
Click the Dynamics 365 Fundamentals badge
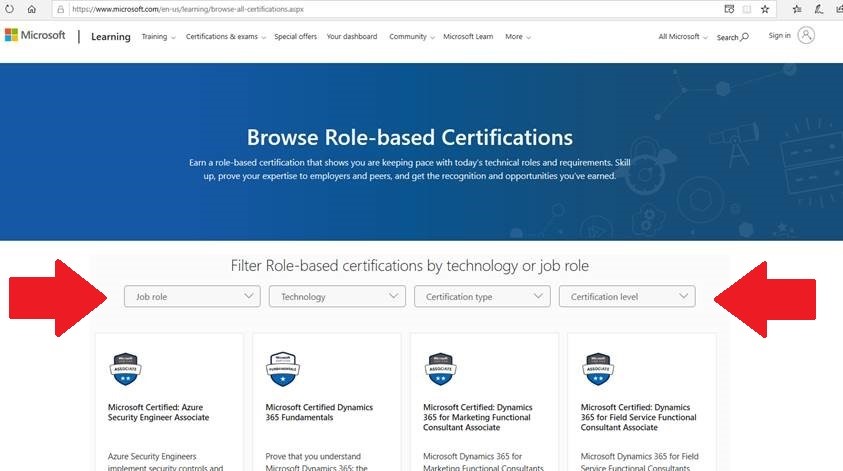tap(283, 369)
